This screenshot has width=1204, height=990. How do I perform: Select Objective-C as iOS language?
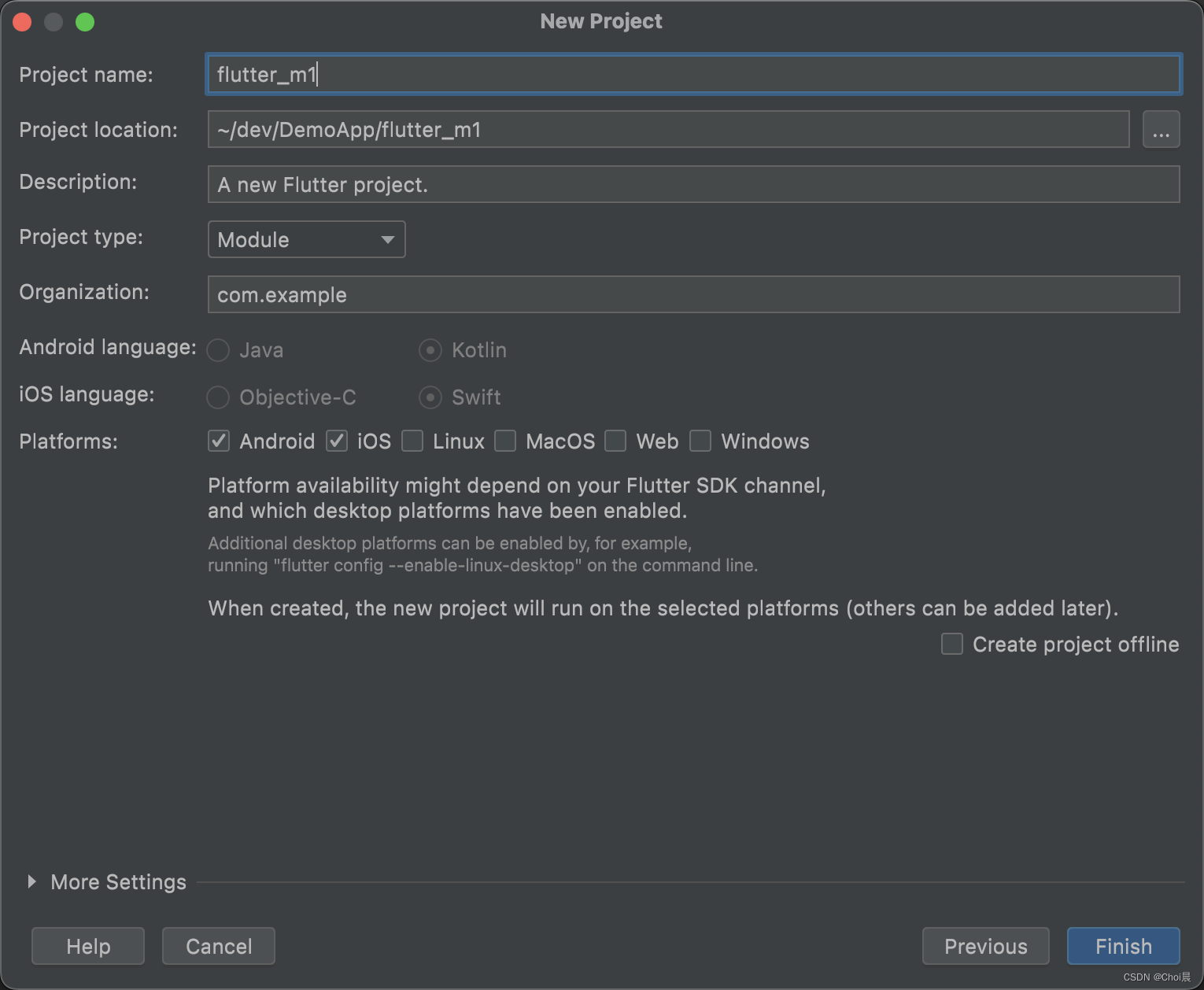218,397
